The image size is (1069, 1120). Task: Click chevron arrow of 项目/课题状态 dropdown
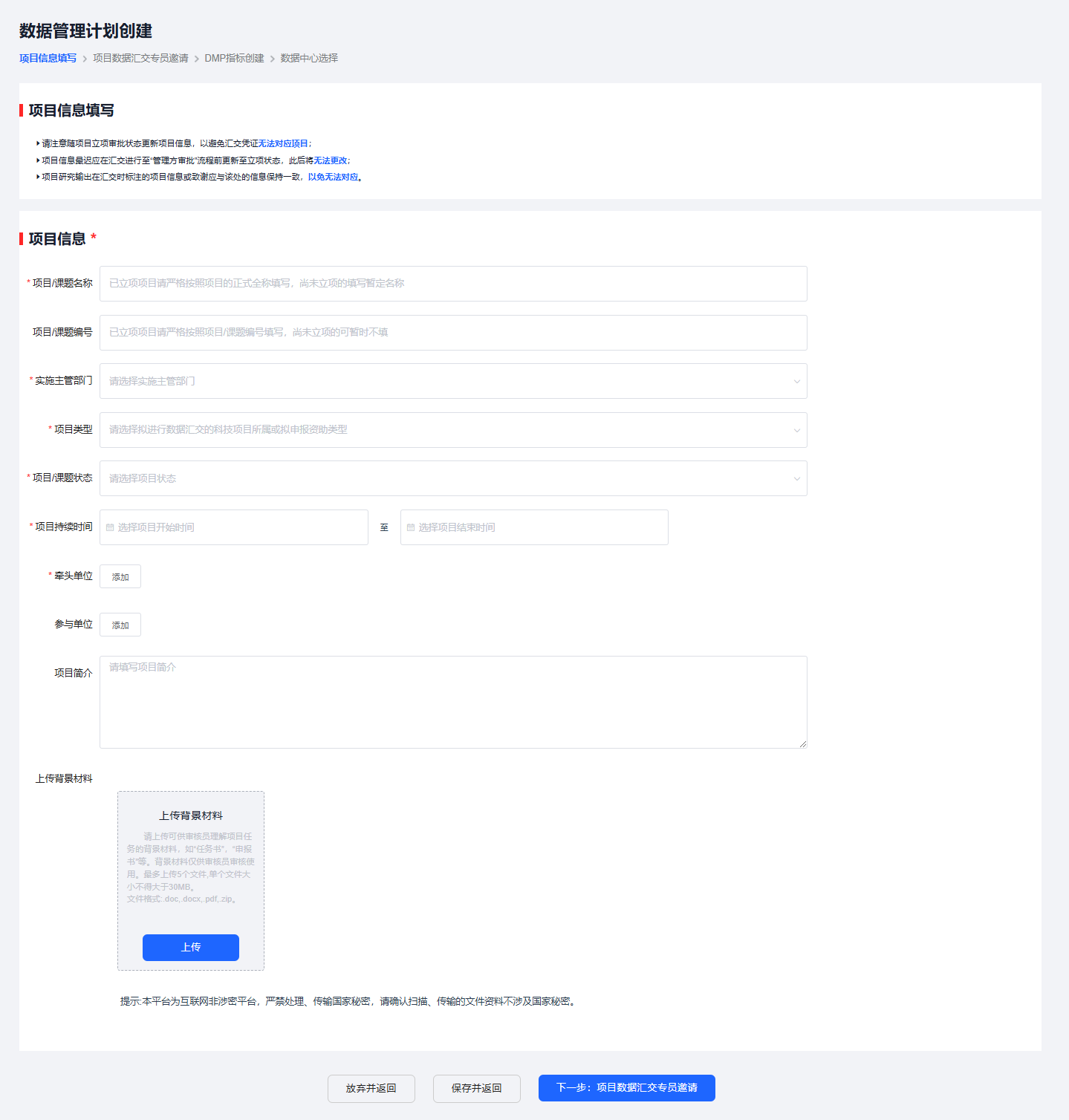[796, 479]
